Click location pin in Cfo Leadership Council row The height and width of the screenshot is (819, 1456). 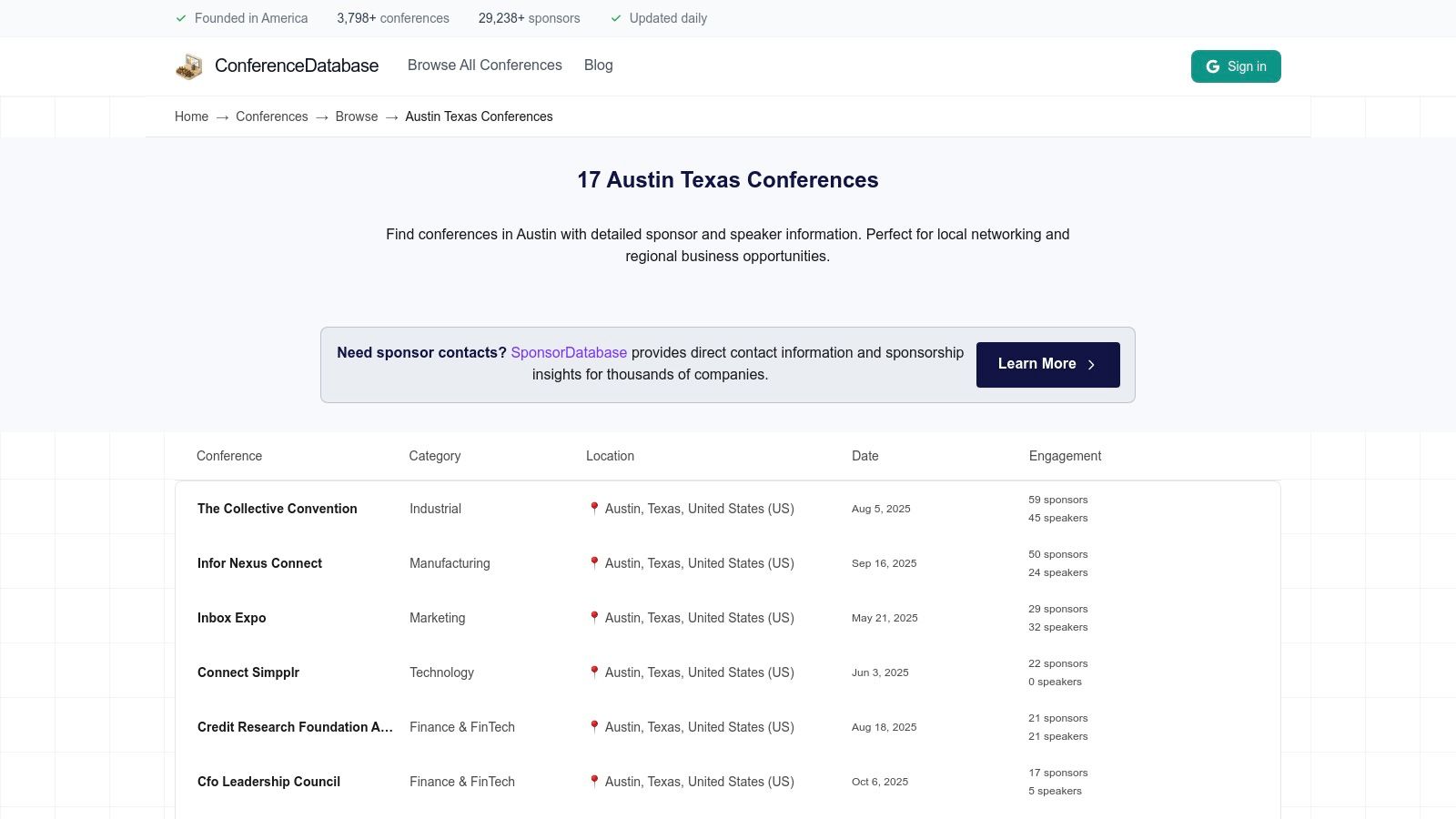tap(594, 782)
